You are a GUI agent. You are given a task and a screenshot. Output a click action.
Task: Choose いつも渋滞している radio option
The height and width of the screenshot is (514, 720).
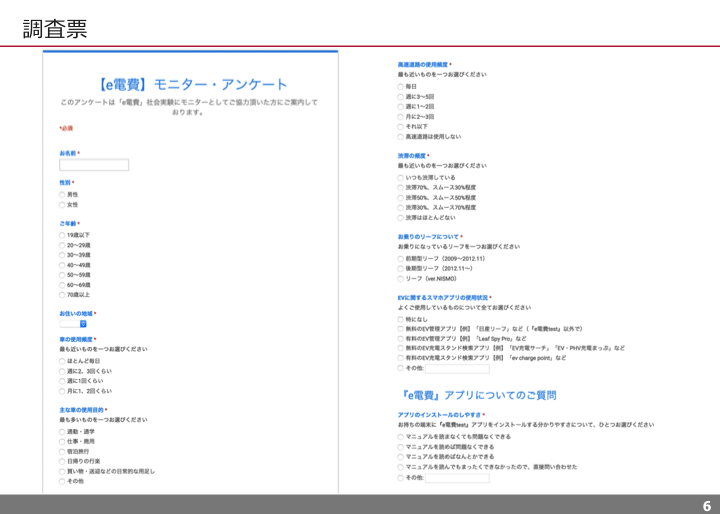tap(400, 178)
